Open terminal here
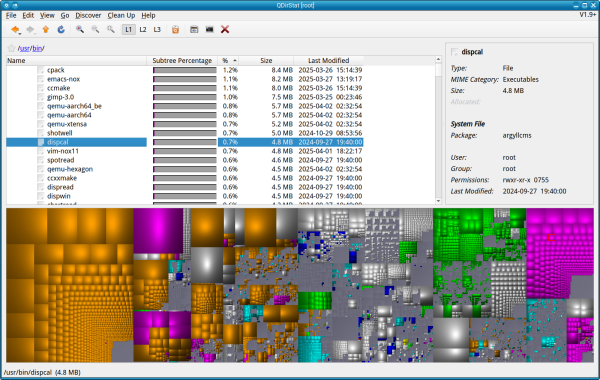600x380 pixels. pyautogui.click(x=209, y=29)
